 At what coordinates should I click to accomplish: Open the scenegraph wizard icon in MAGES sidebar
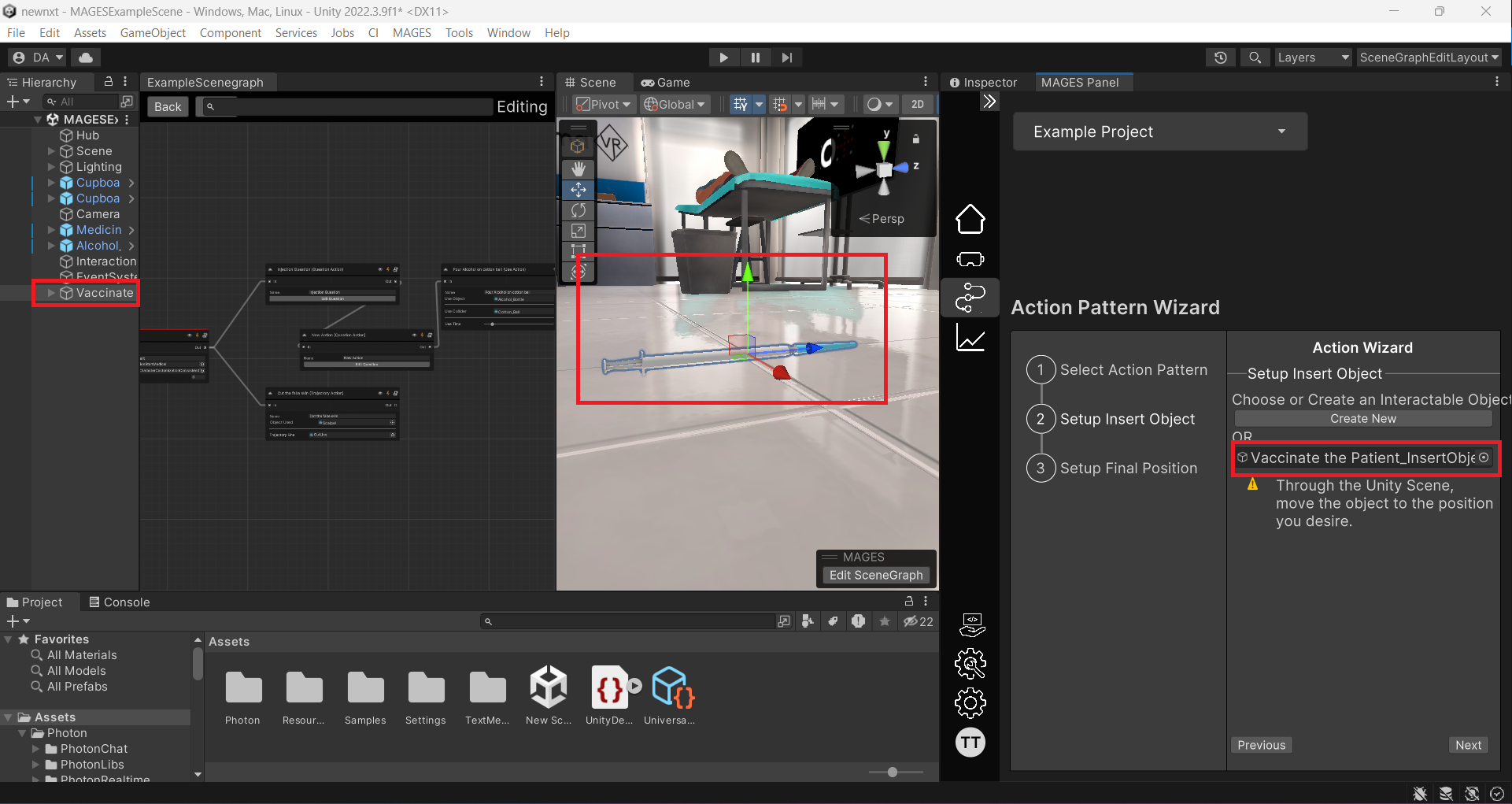pos(970,298)
